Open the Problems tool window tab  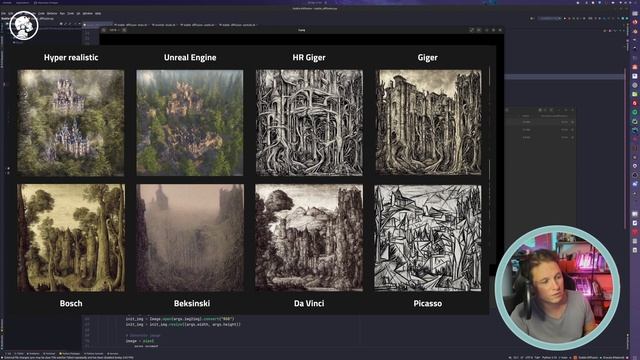pos(33,353)
